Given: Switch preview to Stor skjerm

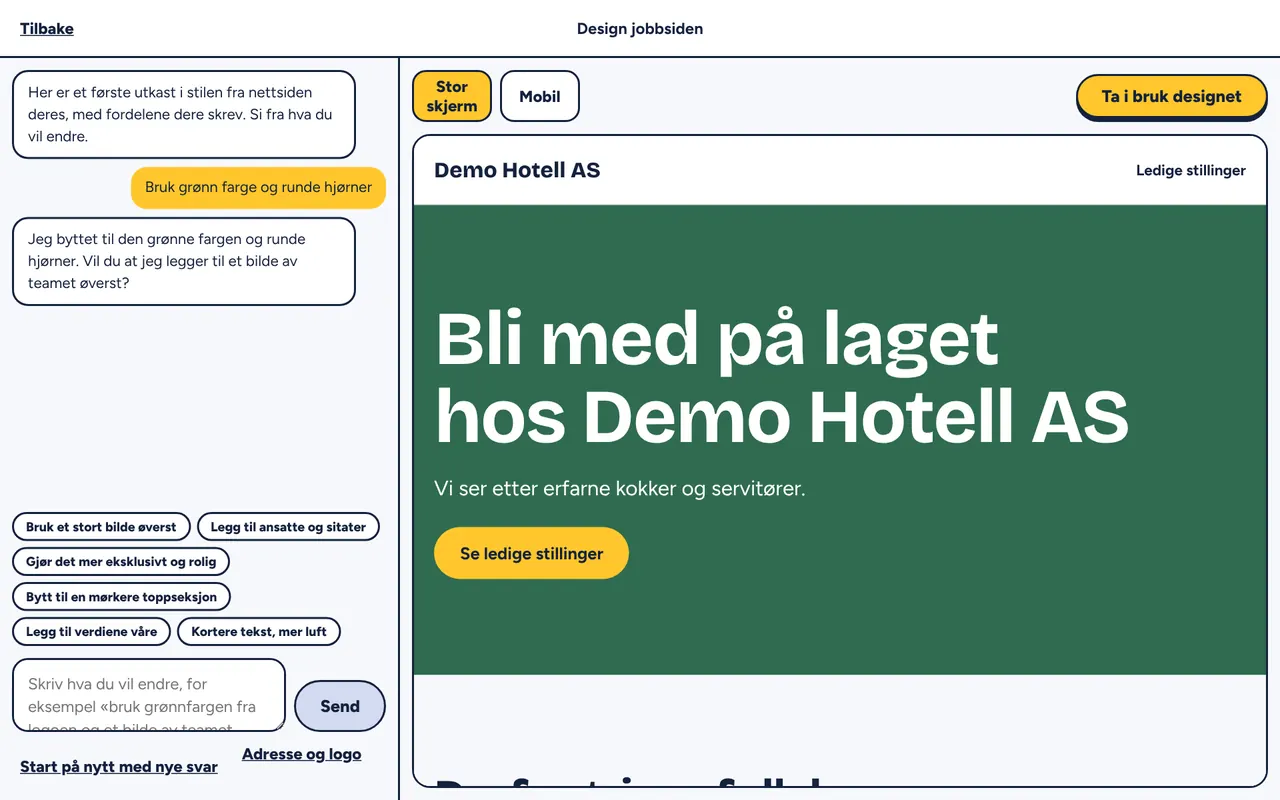Looking at the screenshot, I should 452,96.
